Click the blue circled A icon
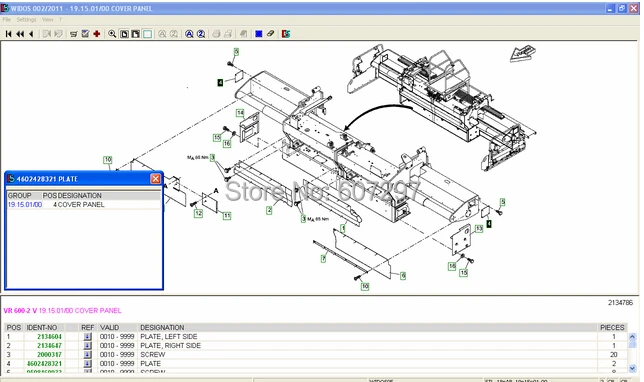This screenshot has height=382, width=644. coord(189,34)
